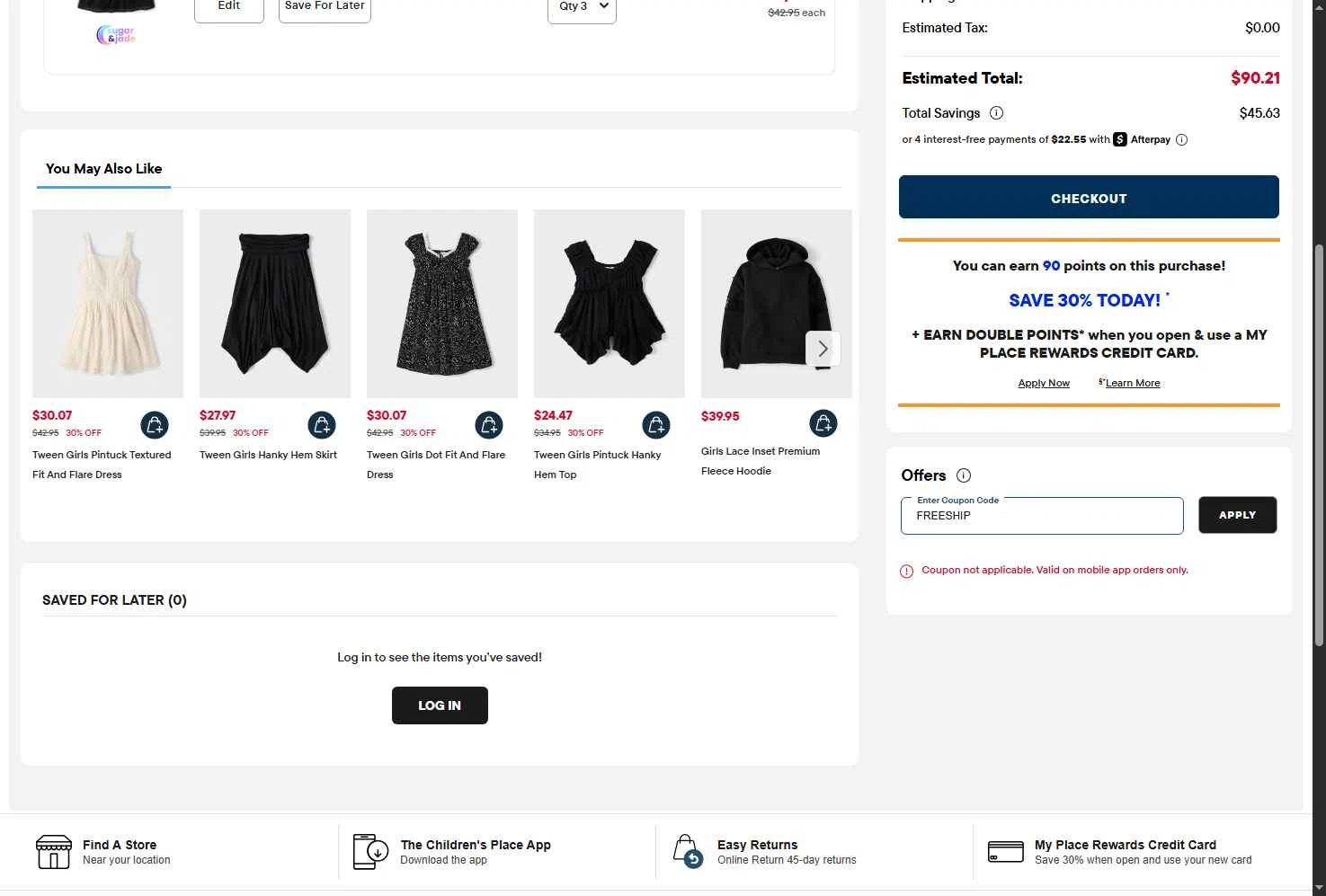This screenshot has width=1326, height=896.
Task: Open the cream Pintuck Textured Dress thumbnail
Action: (x=108, y=304)
